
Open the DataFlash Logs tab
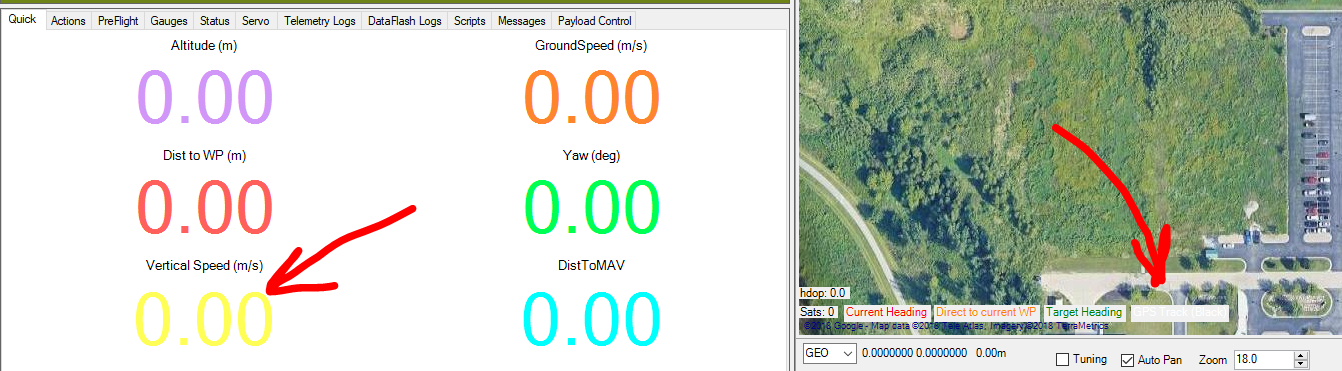point(404,20)
